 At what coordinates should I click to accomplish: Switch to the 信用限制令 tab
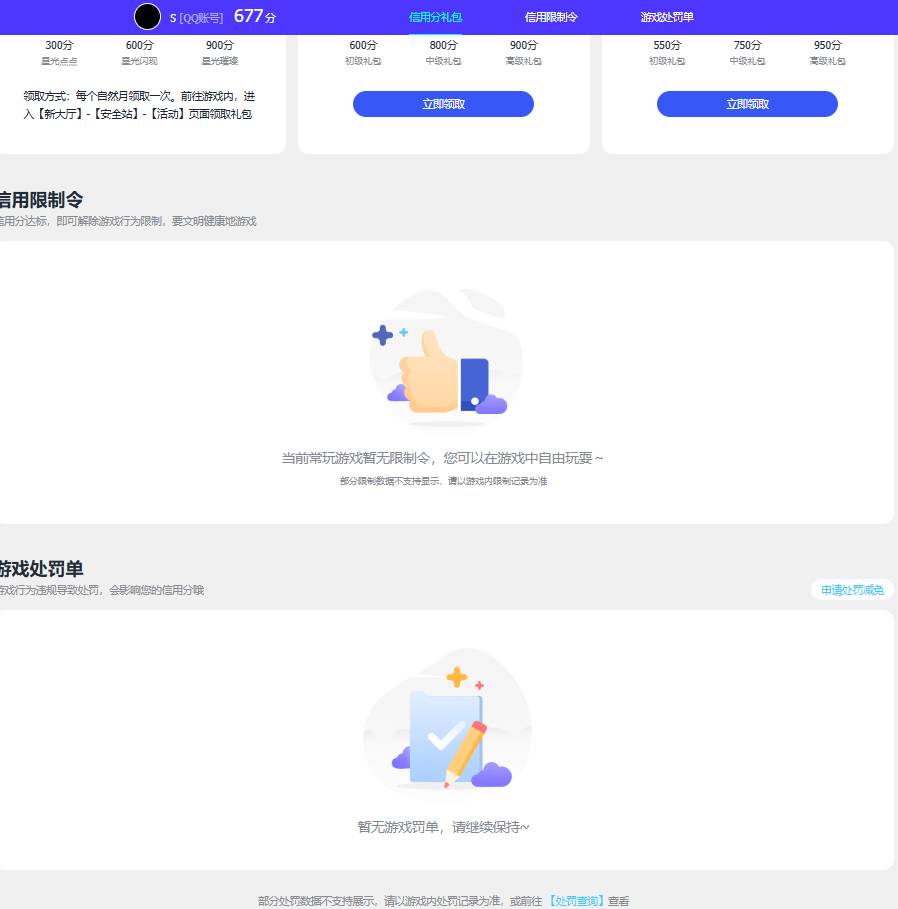[551, 17]
